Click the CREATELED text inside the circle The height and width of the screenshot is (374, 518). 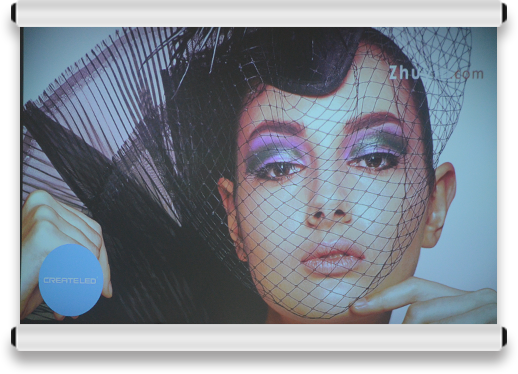click(70, 280)
